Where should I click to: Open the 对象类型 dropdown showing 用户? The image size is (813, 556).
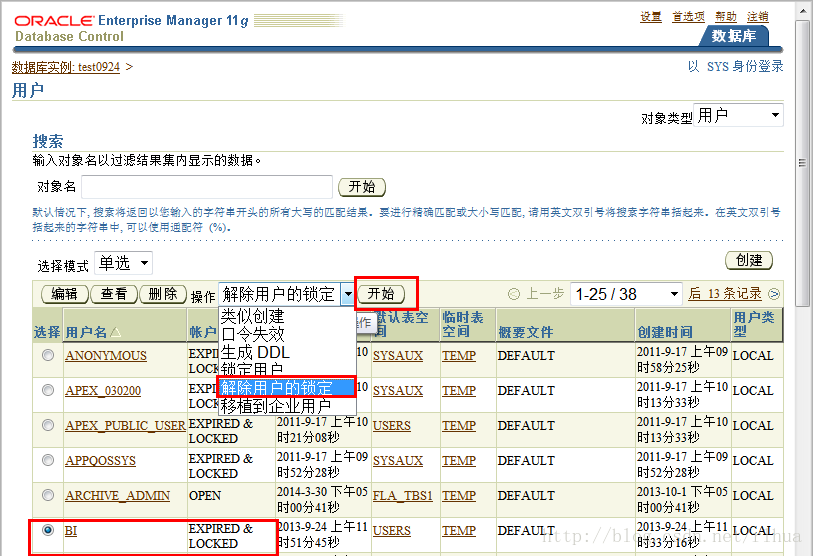coord(738,115)
